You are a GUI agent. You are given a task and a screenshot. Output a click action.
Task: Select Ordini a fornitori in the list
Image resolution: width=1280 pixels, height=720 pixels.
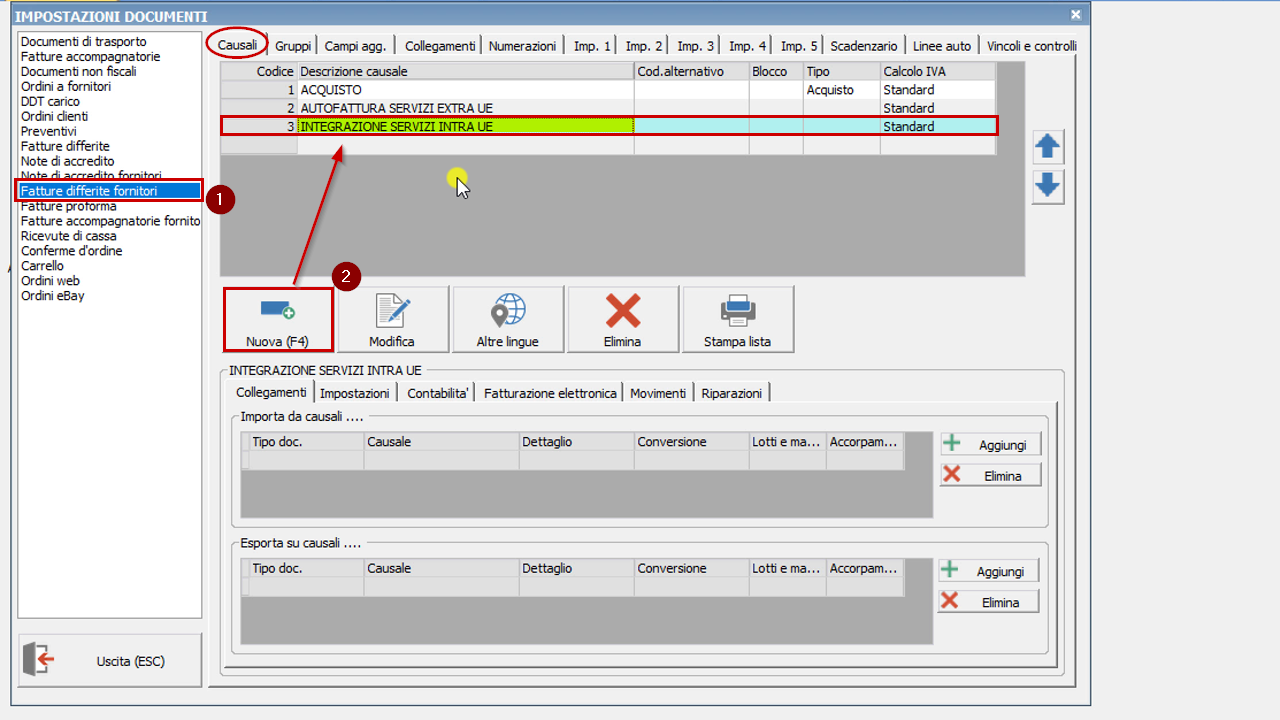(x=66, y=87)
